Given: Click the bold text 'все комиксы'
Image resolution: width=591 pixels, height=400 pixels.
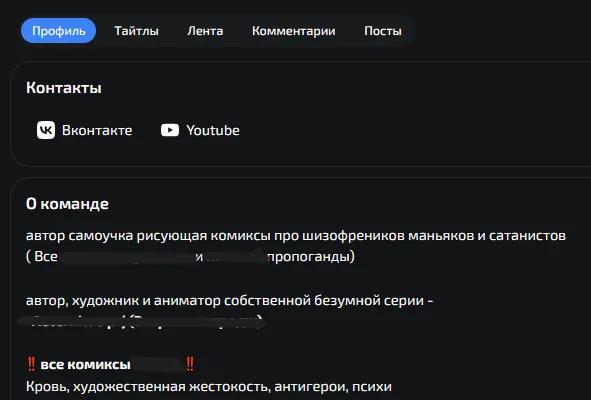Looking at the screenshot, I should click(86, 365).
